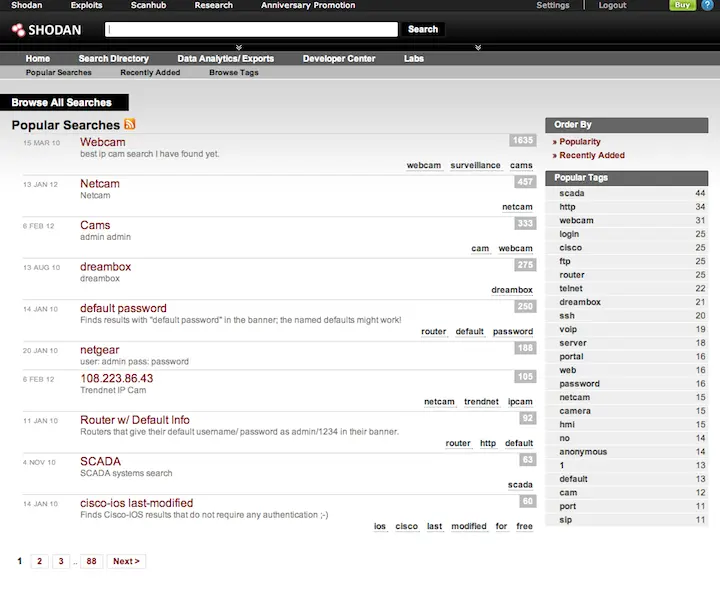Click the surveillance tag under Webcam
Viewport: 720px width, 608px height.
(x=475, y=165)
